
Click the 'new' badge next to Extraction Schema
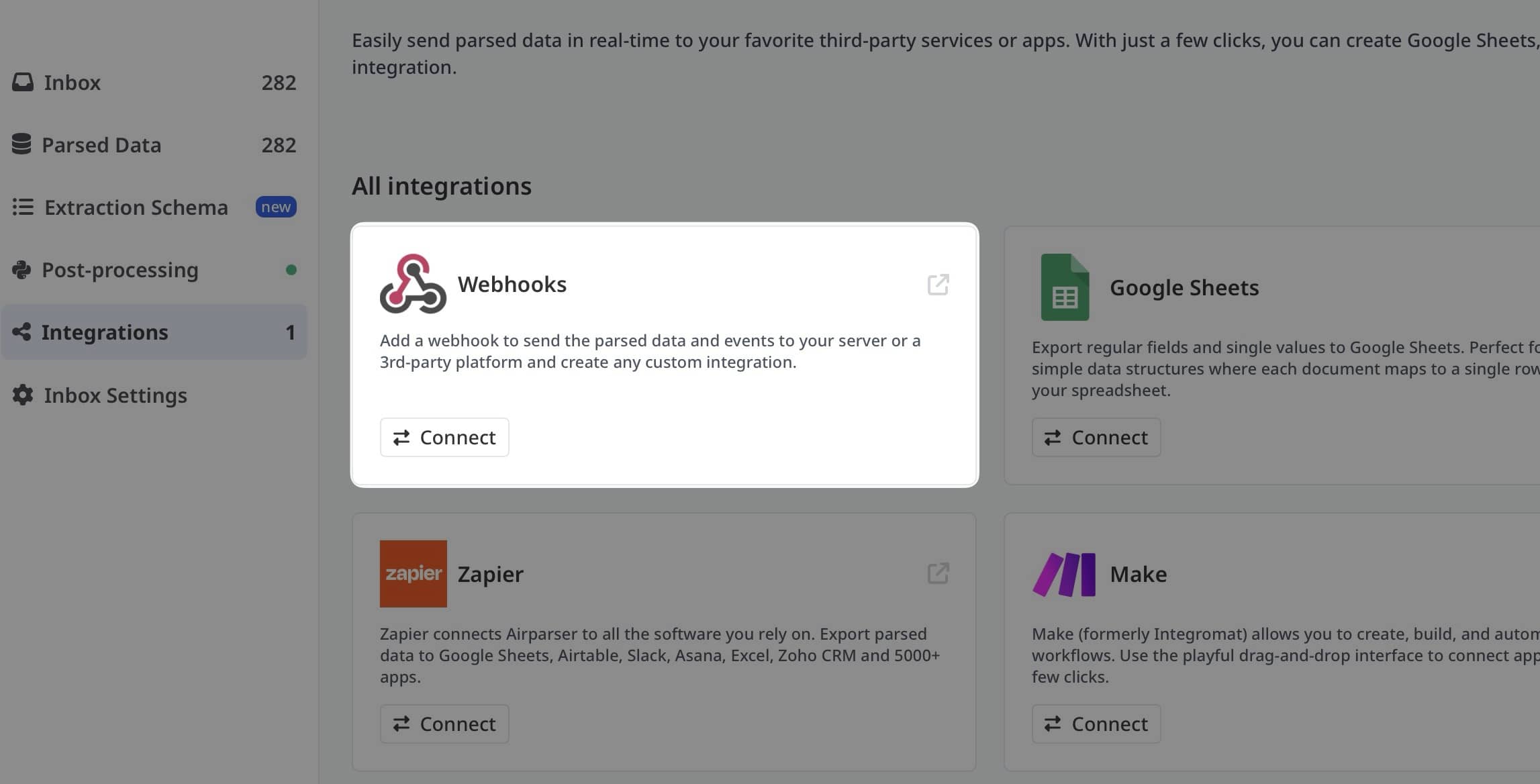pos(275,207)
